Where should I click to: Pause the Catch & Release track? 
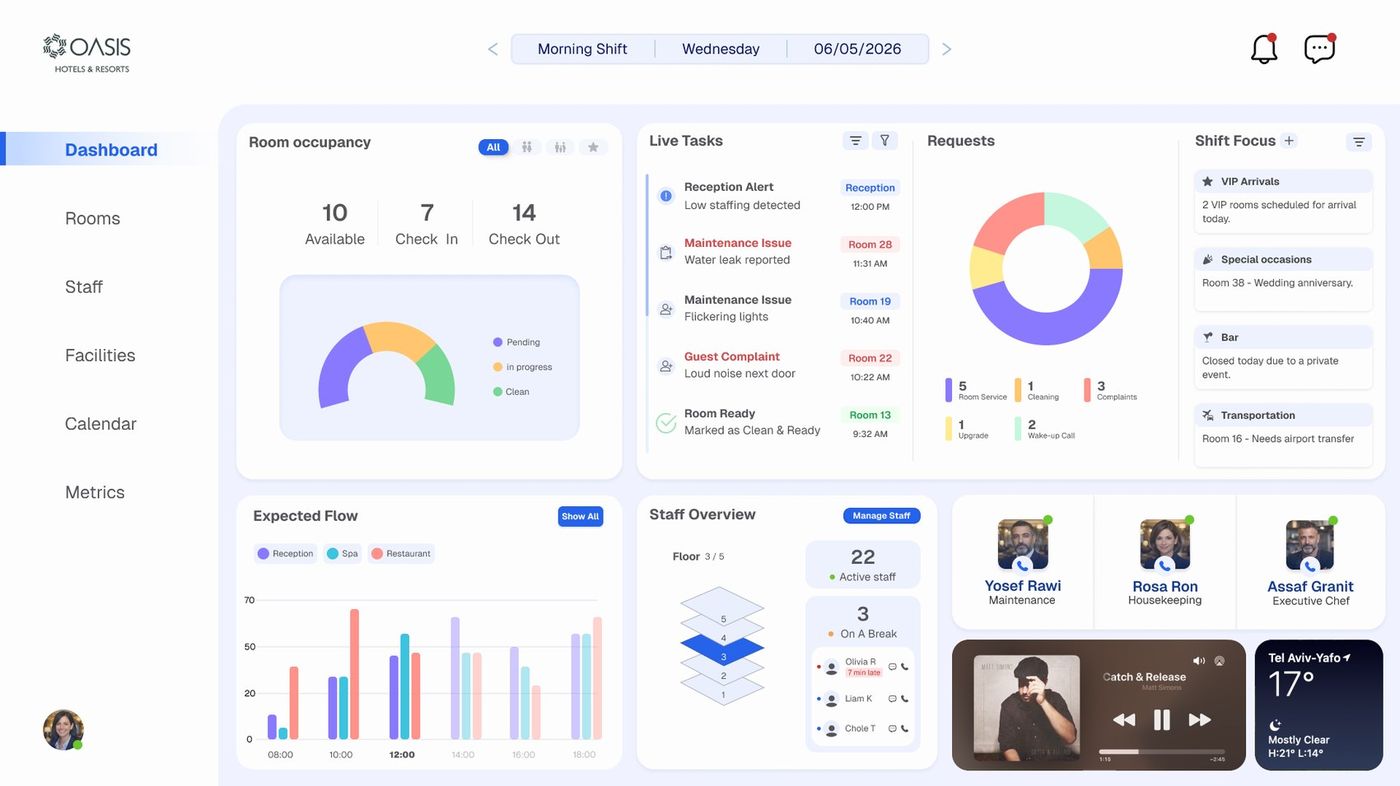[1161, 719]
